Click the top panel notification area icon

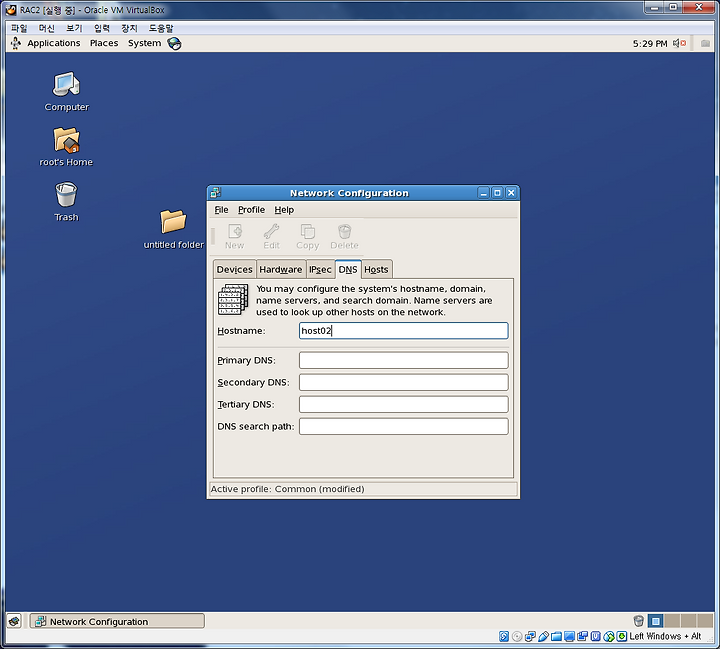(x=705, y=44)
